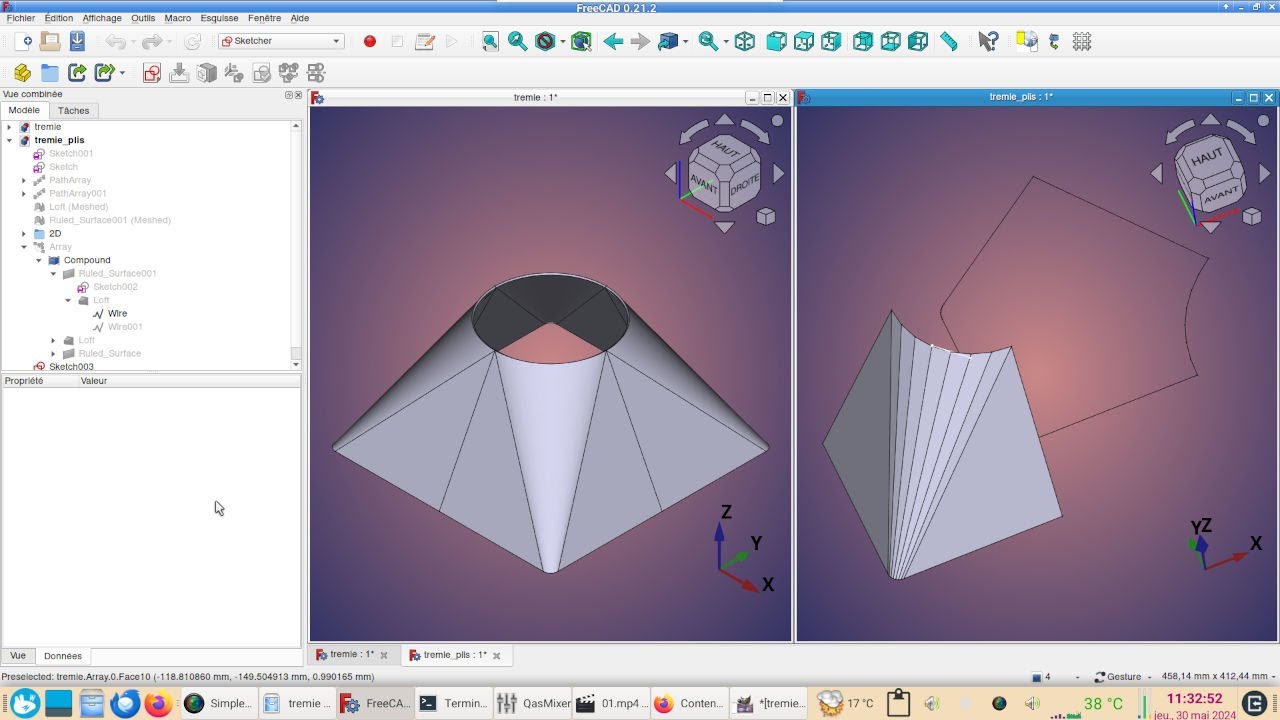The height and width of the screenshot is (720, 1280).
Task: Switch to the Tâches tab
Action: (x=73, y=111)
